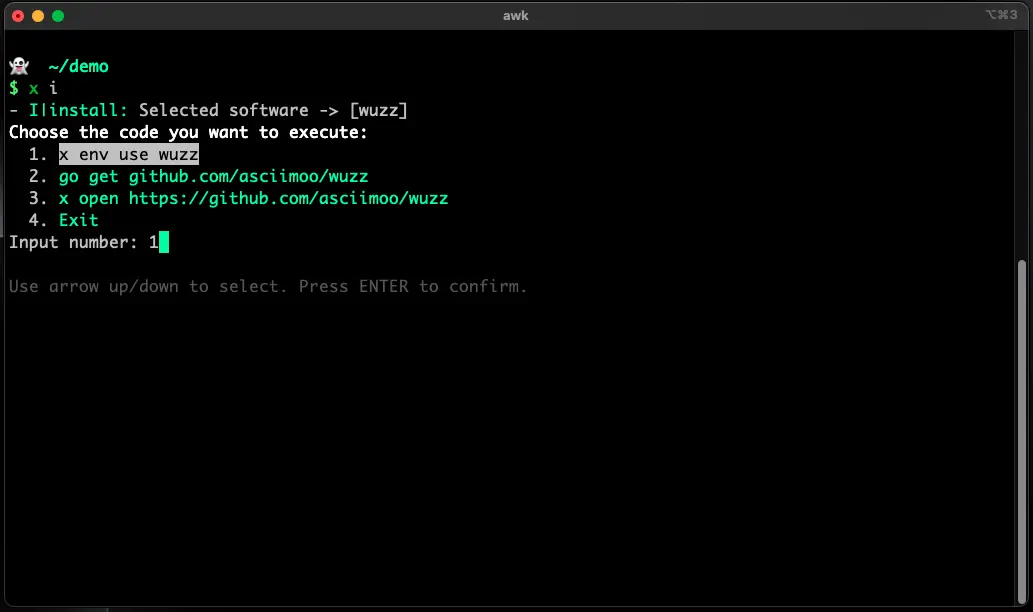Image resolution: width=1033 pixels, height=612 pixels.
Task: Click the "Choose the code you want to execute:" heading
Action: click(x=188, y=132)
